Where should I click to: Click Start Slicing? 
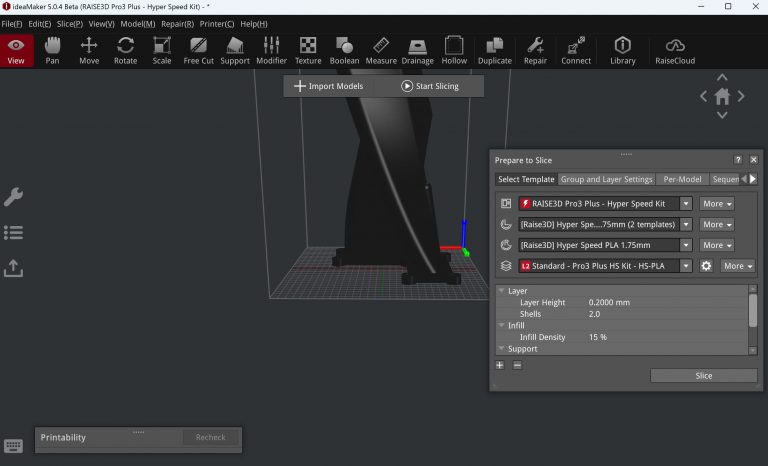pos(430,86)
